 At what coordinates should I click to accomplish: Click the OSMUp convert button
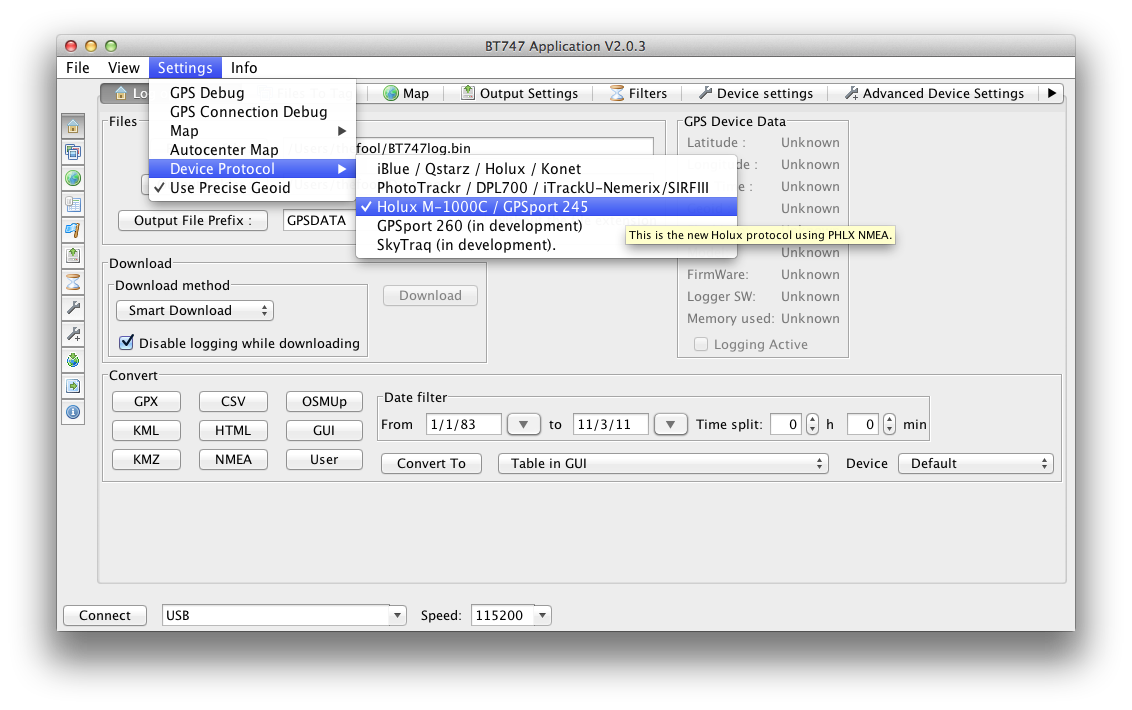[x=324, y=402]
